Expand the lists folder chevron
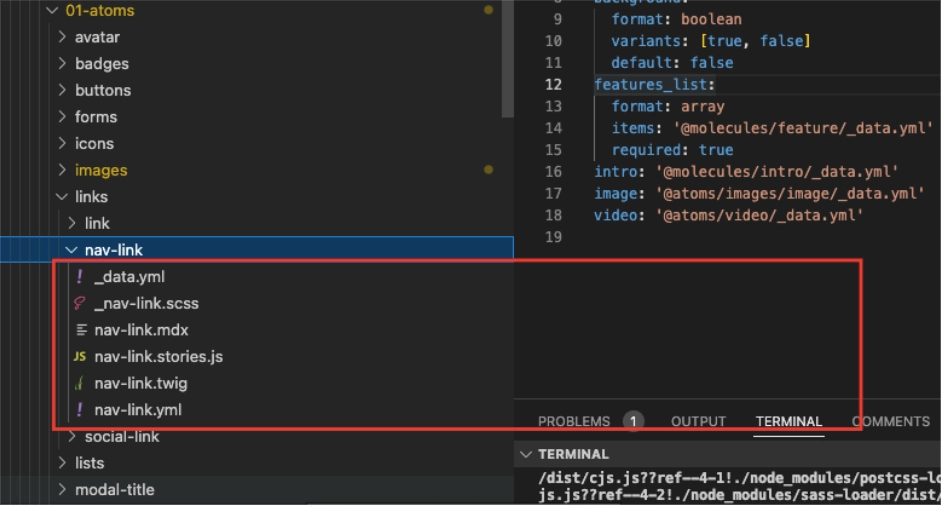This screenshot has width=942, height=506. 62,463
